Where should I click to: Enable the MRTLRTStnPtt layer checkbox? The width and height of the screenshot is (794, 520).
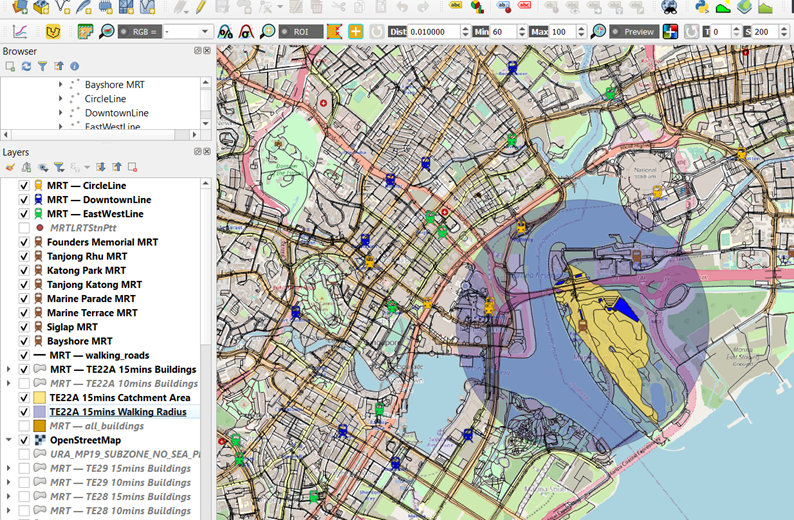coord(25,228)
